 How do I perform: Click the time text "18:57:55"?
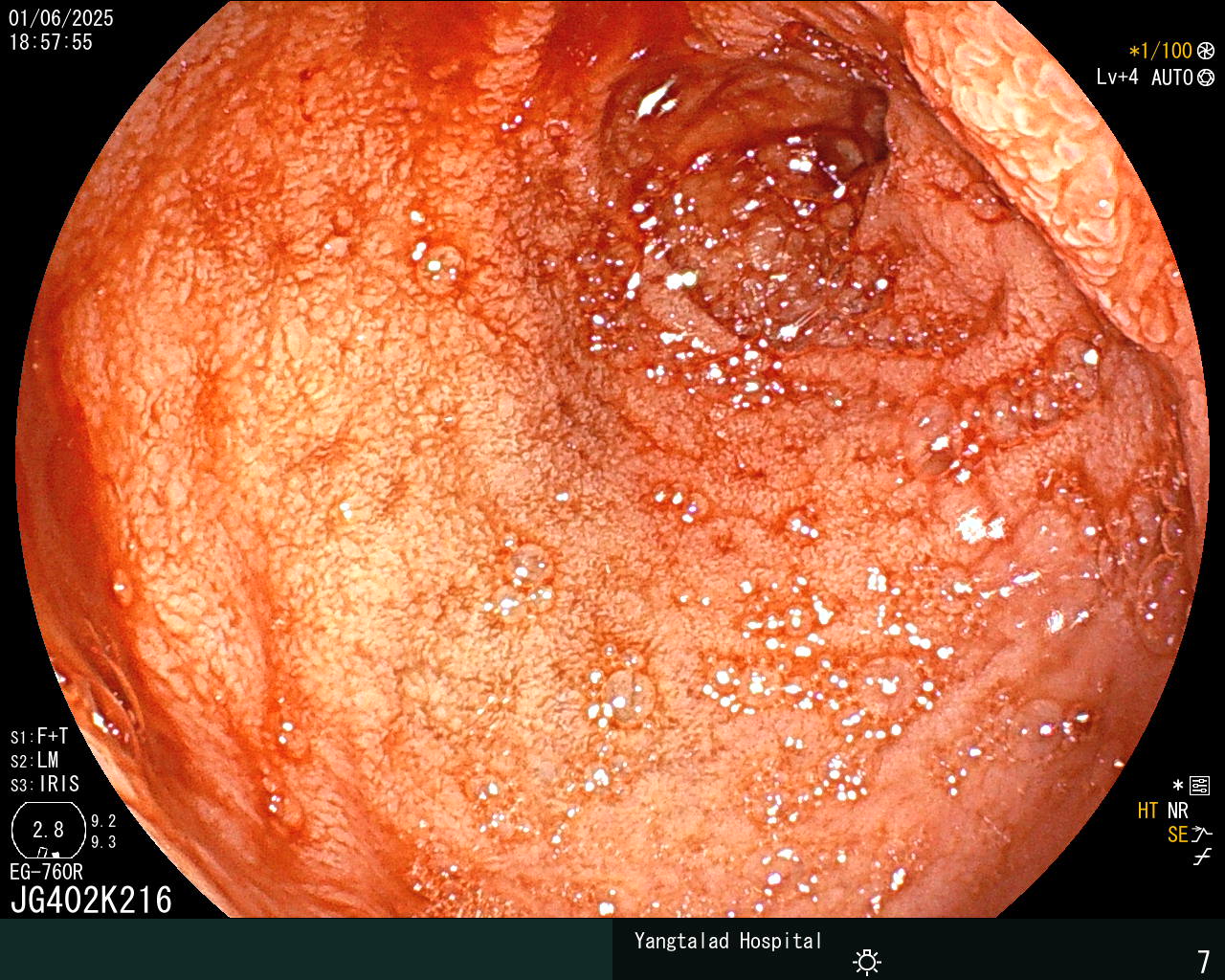[x=51, y=42]
